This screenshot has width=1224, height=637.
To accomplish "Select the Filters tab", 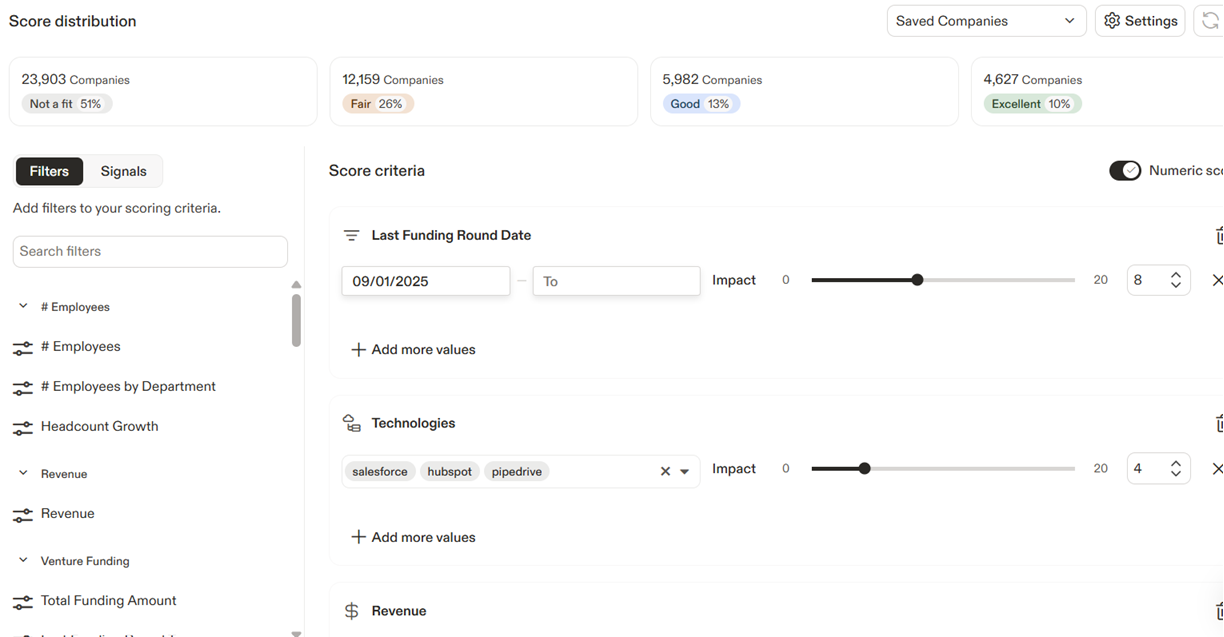I will point(49,172).
